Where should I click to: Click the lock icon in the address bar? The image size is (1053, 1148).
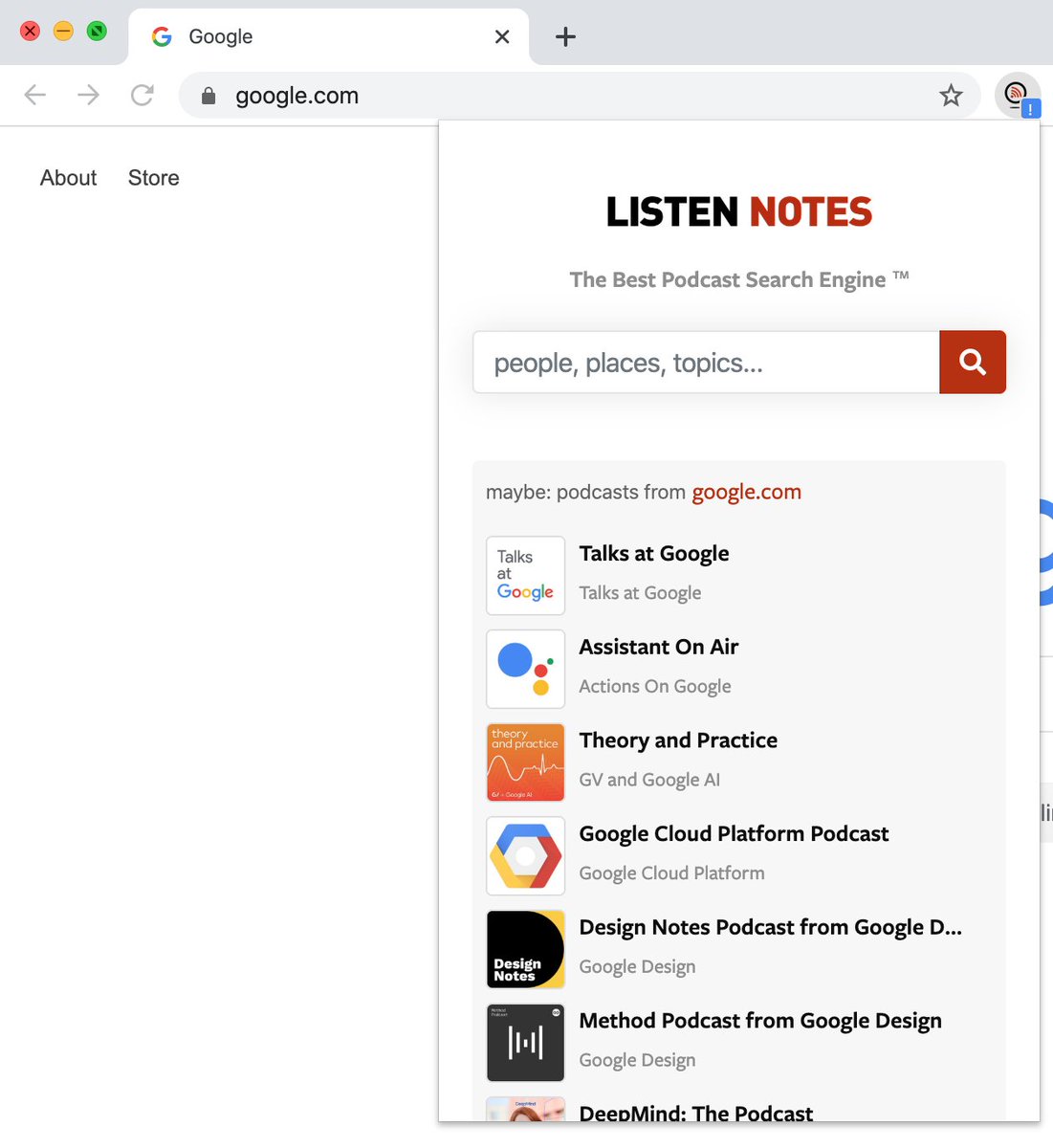tap(208, 96)
